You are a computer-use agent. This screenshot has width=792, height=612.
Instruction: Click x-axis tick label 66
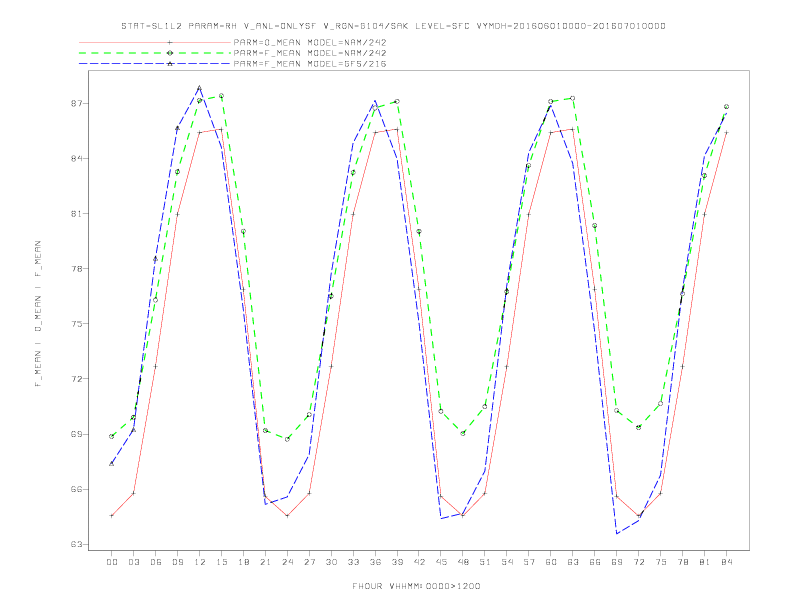pos(595,562)
